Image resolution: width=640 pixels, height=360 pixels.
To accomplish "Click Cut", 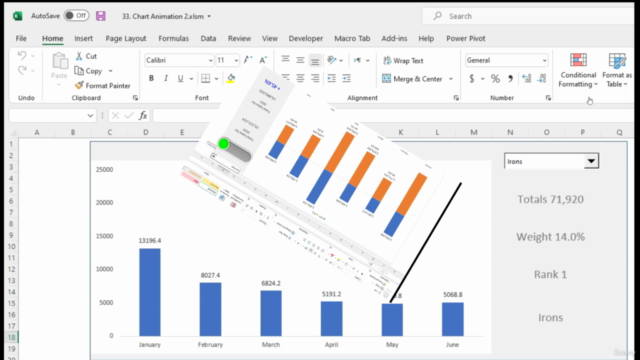I will tap(86, 56).
